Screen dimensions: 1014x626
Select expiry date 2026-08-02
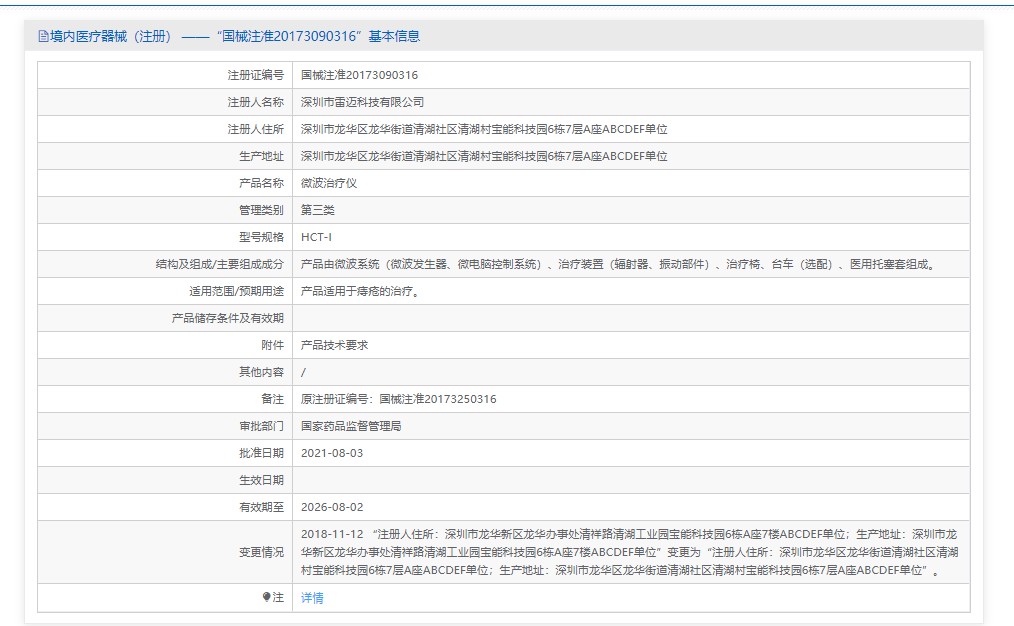[332, 508]
